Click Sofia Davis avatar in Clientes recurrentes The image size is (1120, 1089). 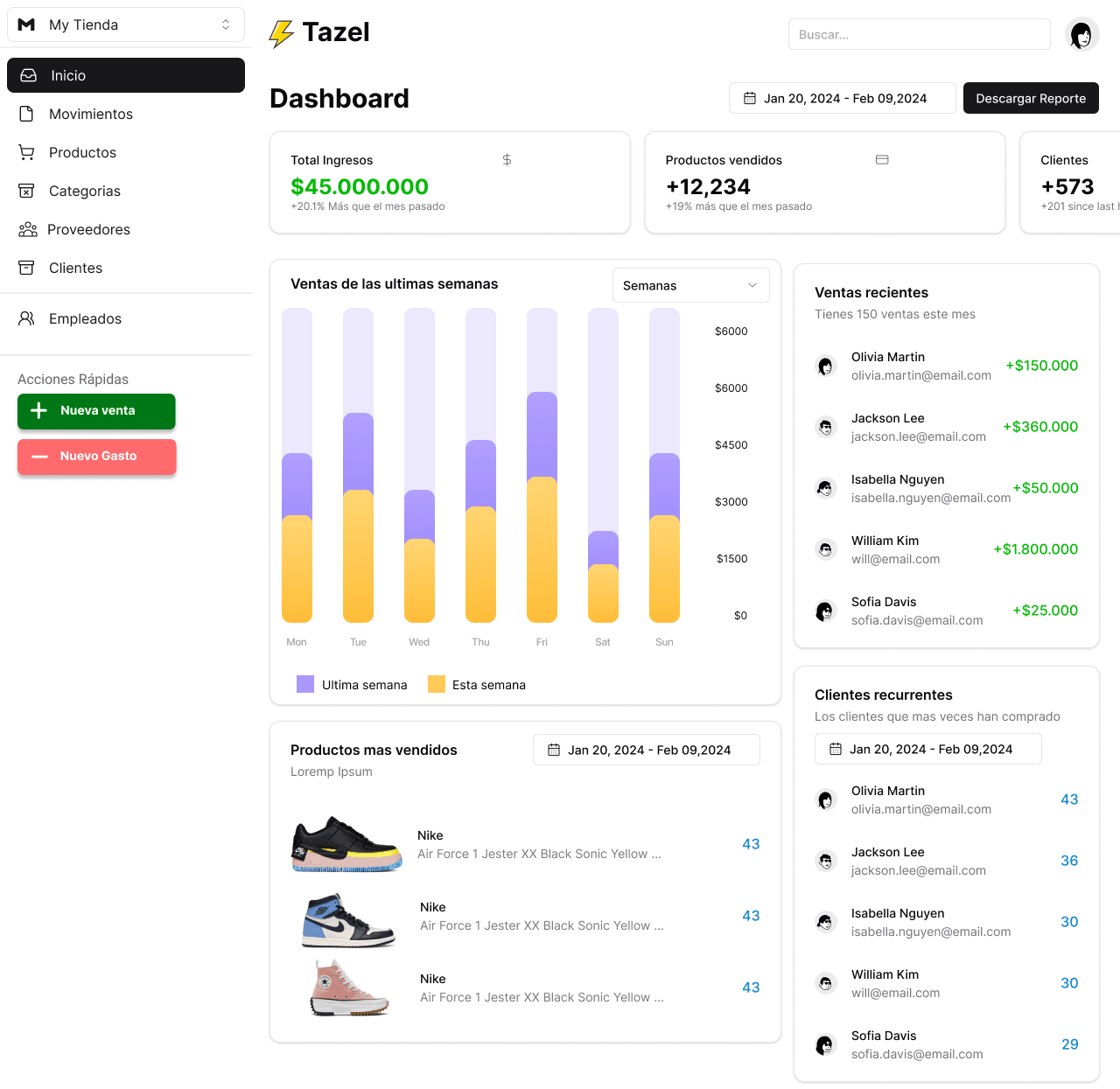[826, 1044]
